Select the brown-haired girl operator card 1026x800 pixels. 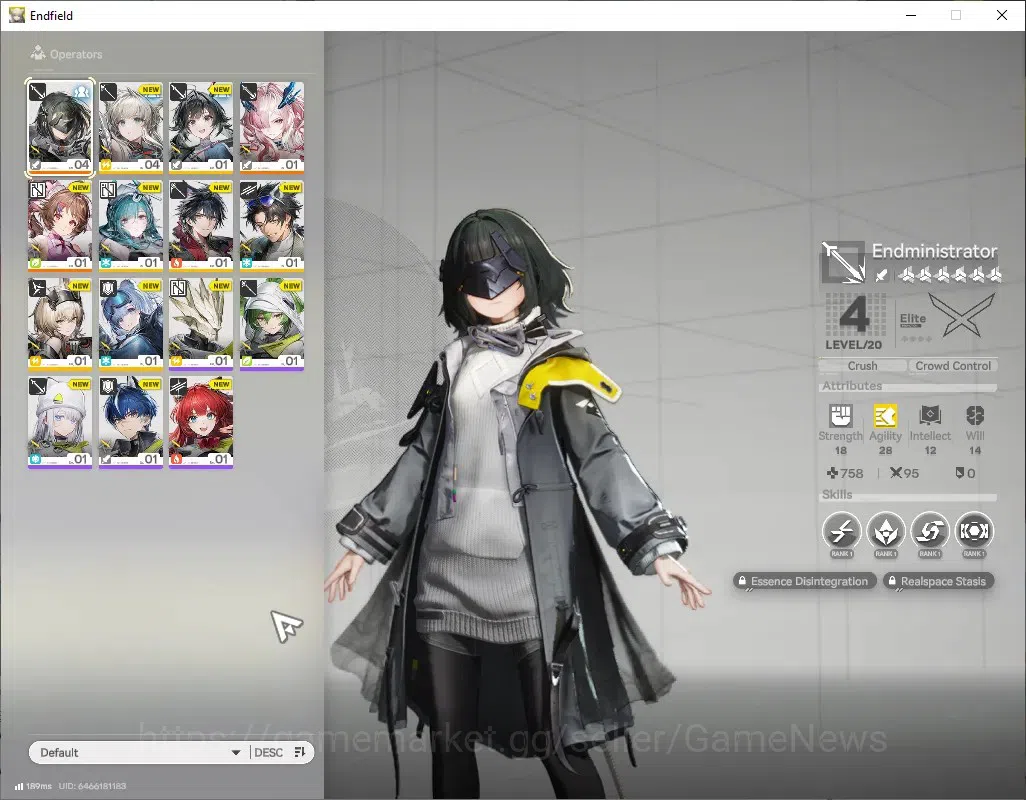[x=60, y=226]
